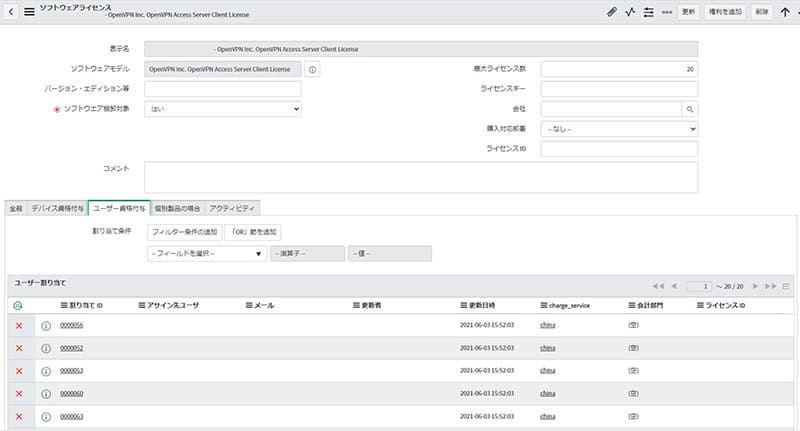This screenshot has width=800, height=431.
Task: Switch to the 個別製品の場合 tab
Action: point(178,209)
